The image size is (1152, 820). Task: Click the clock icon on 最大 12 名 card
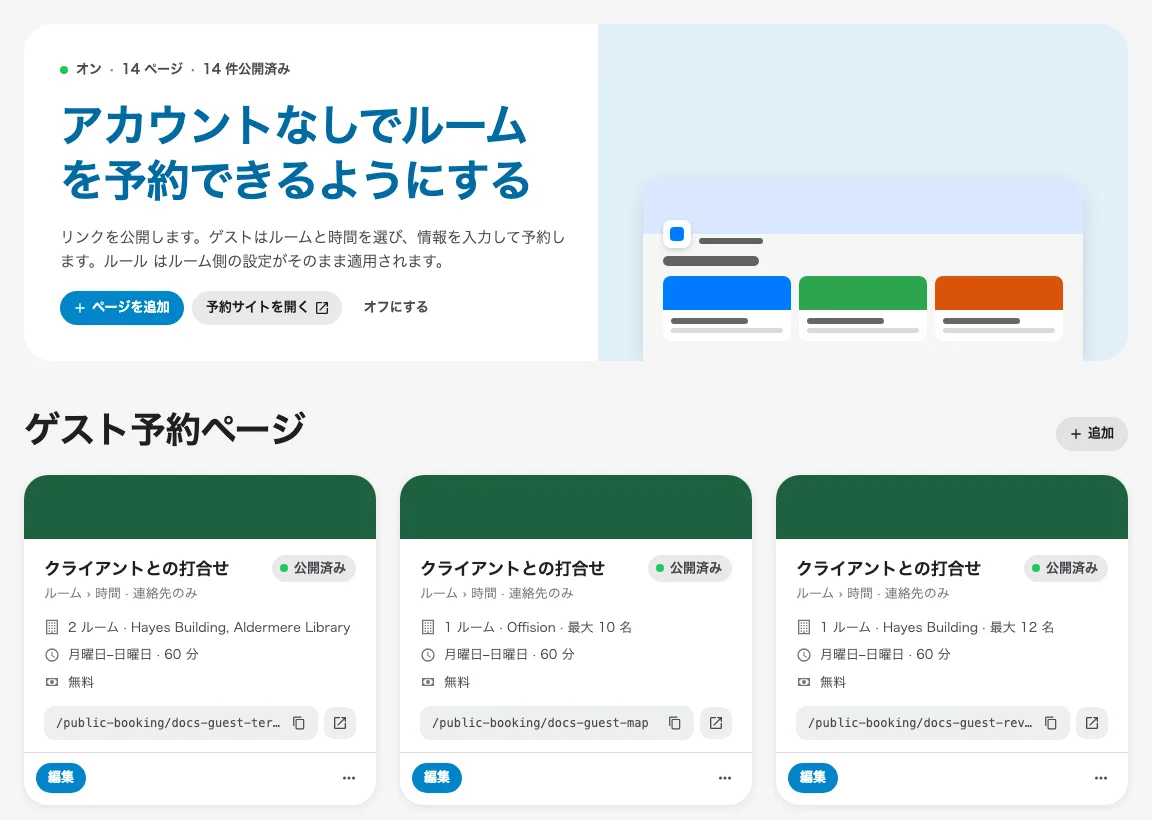click(804, 655)
